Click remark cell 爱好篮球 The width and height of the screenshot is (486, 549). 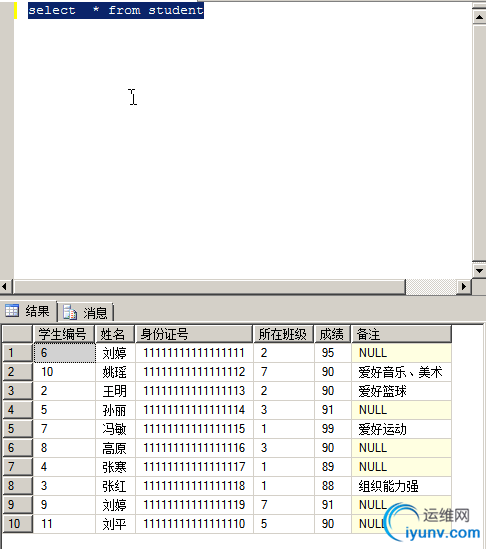point(401,391)
